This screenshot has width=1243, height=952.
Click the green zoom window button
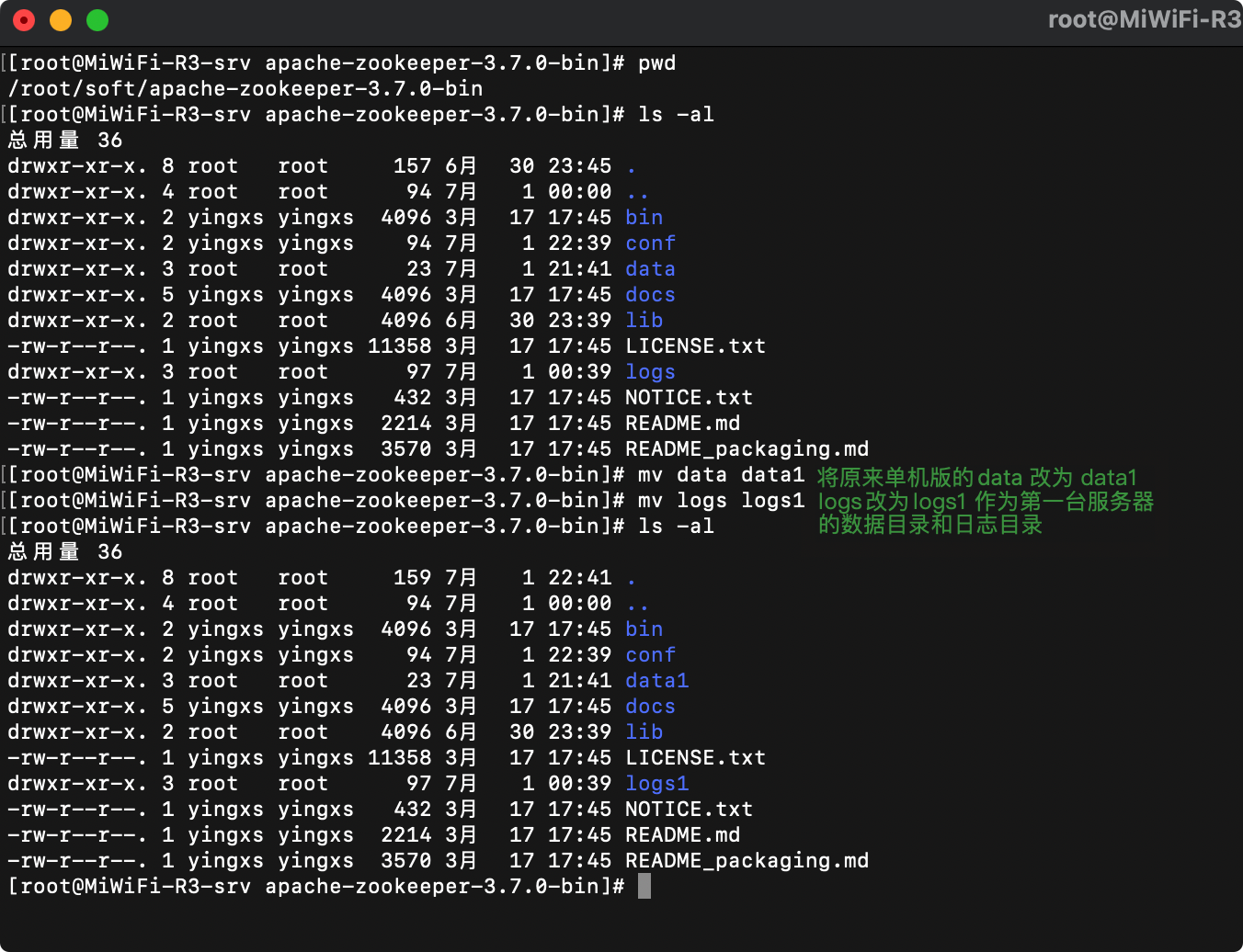pyautogui.click(x=97, y=20)
